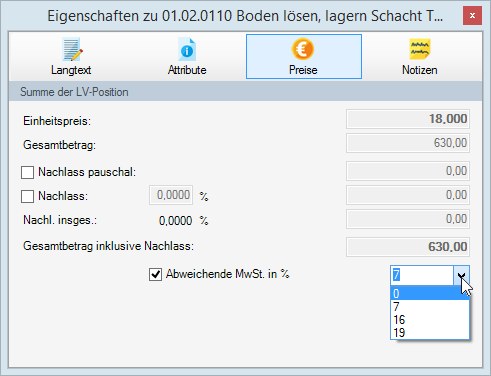Enable the Nachlass percentage checkbox
The height and width of the screenshot is (376, 491).
(27, 196)
